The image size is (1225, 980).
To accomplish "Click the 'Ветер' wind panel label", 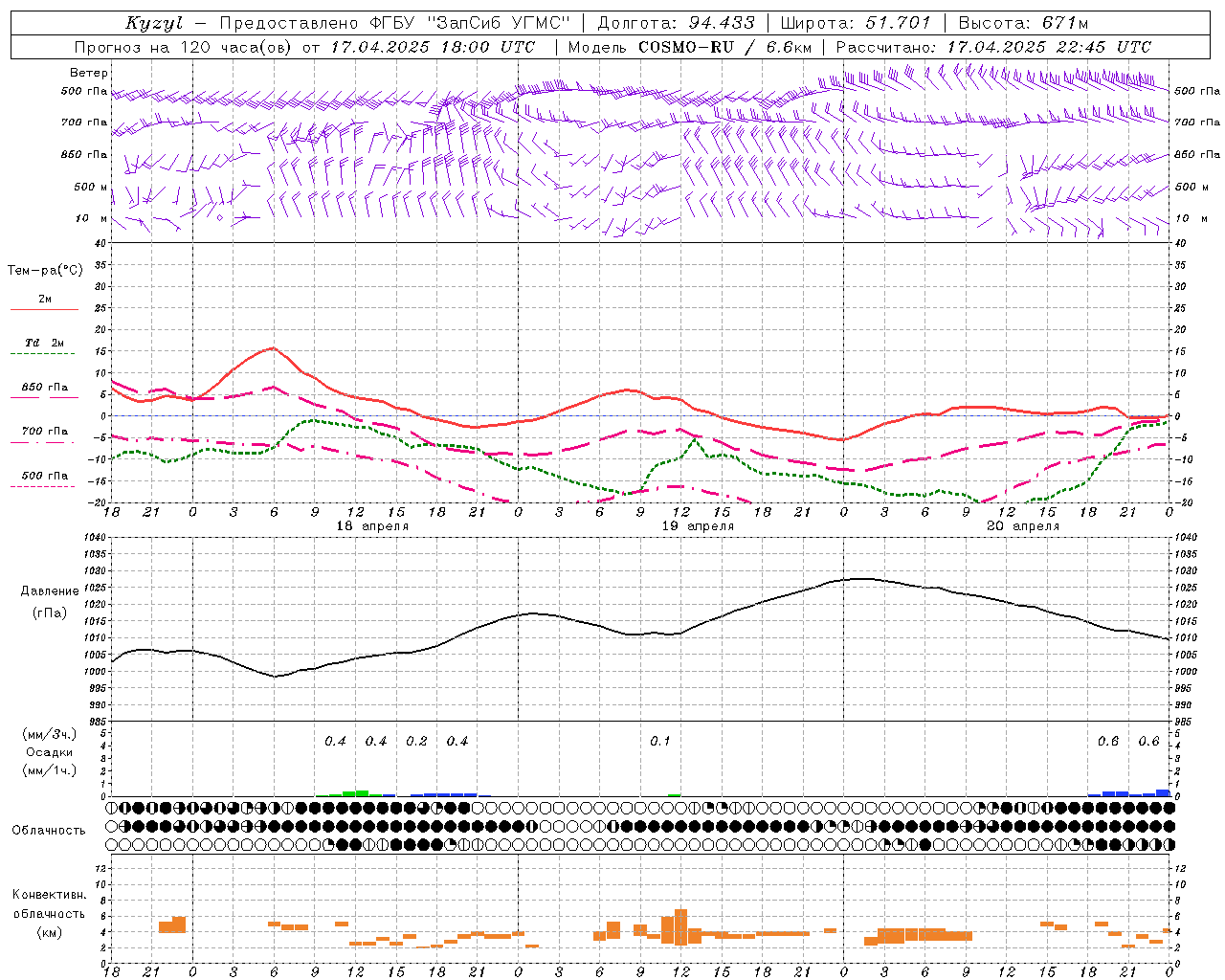I will click(89, 73).
